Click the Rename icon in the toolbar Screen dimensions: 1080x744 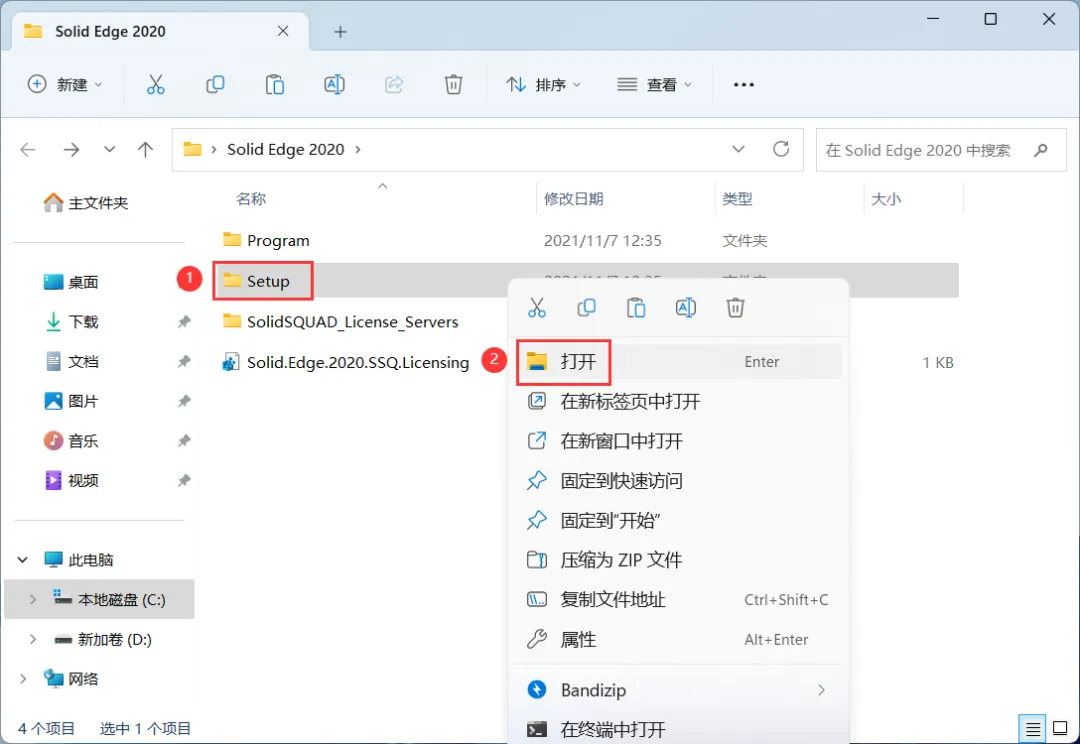coord(334,85)
